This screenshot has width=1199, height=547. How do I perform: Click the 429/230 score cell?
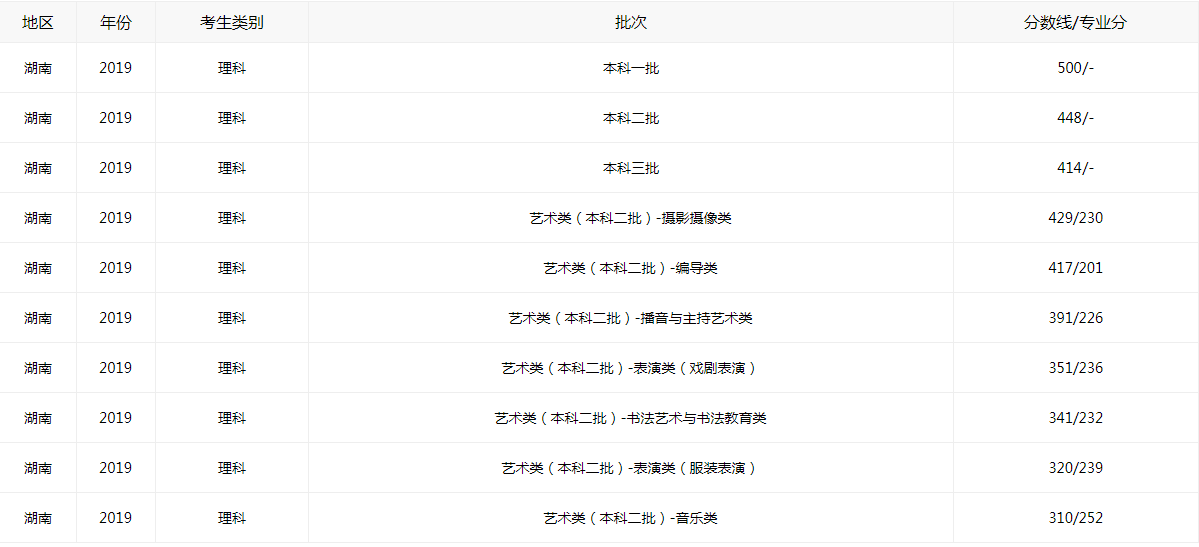(1075, 218)
